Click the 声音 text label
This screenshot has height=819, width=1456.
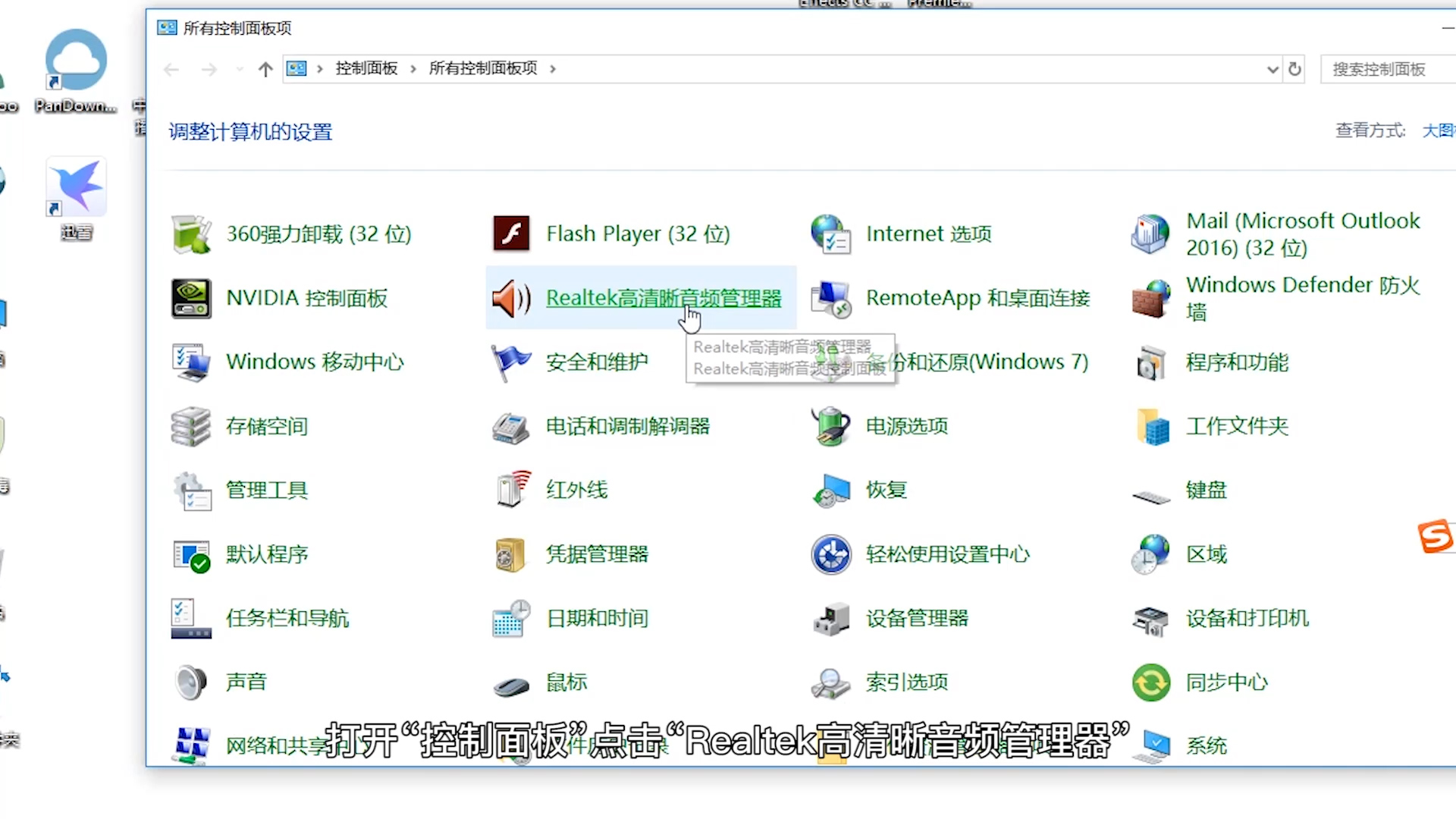pyautogui.click(x=246, y=682)
